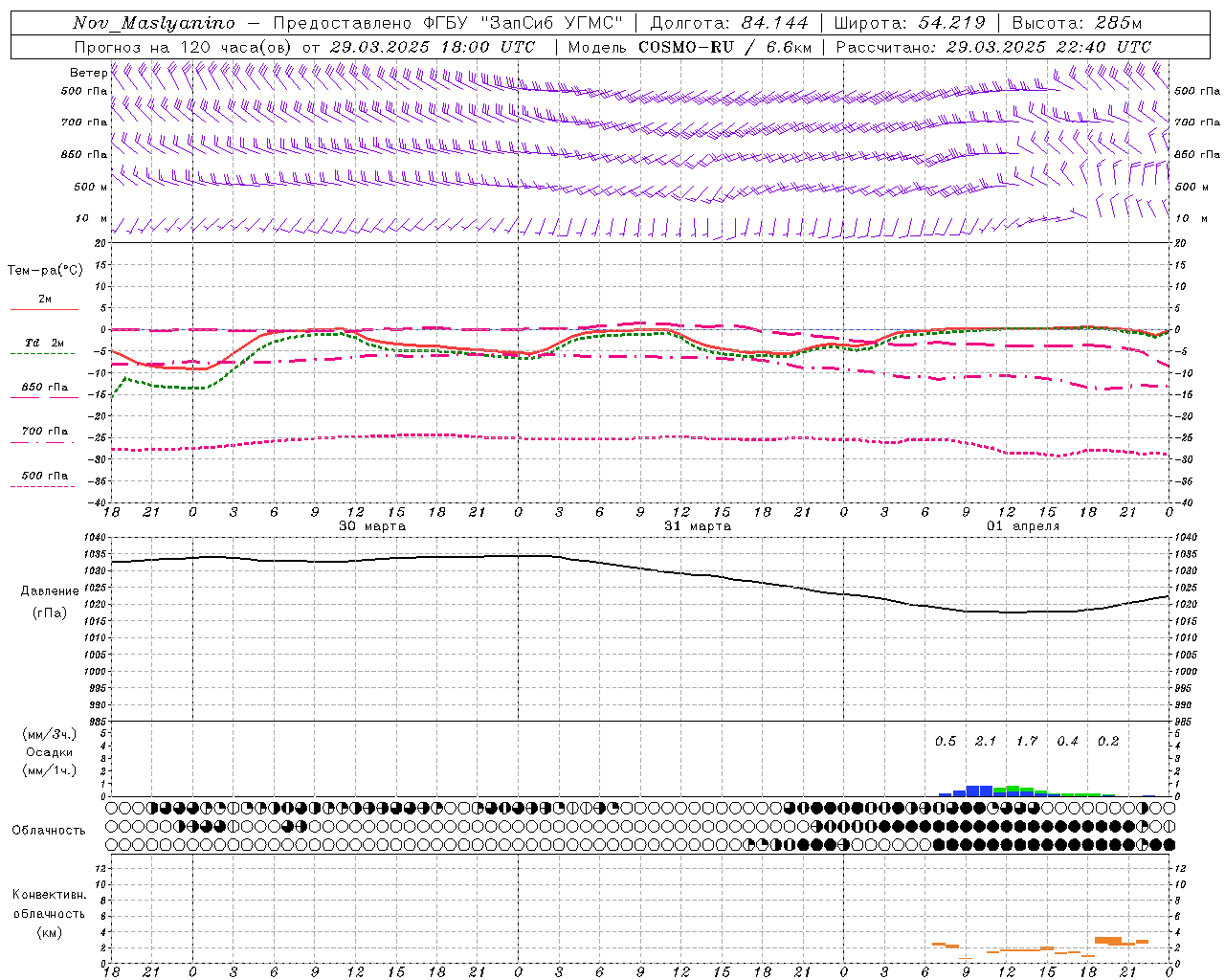This screenshot has height=980, width=1225.
Task: Click the 3-hour precipitation value 1.7
Action: [x=1027, y=742]
